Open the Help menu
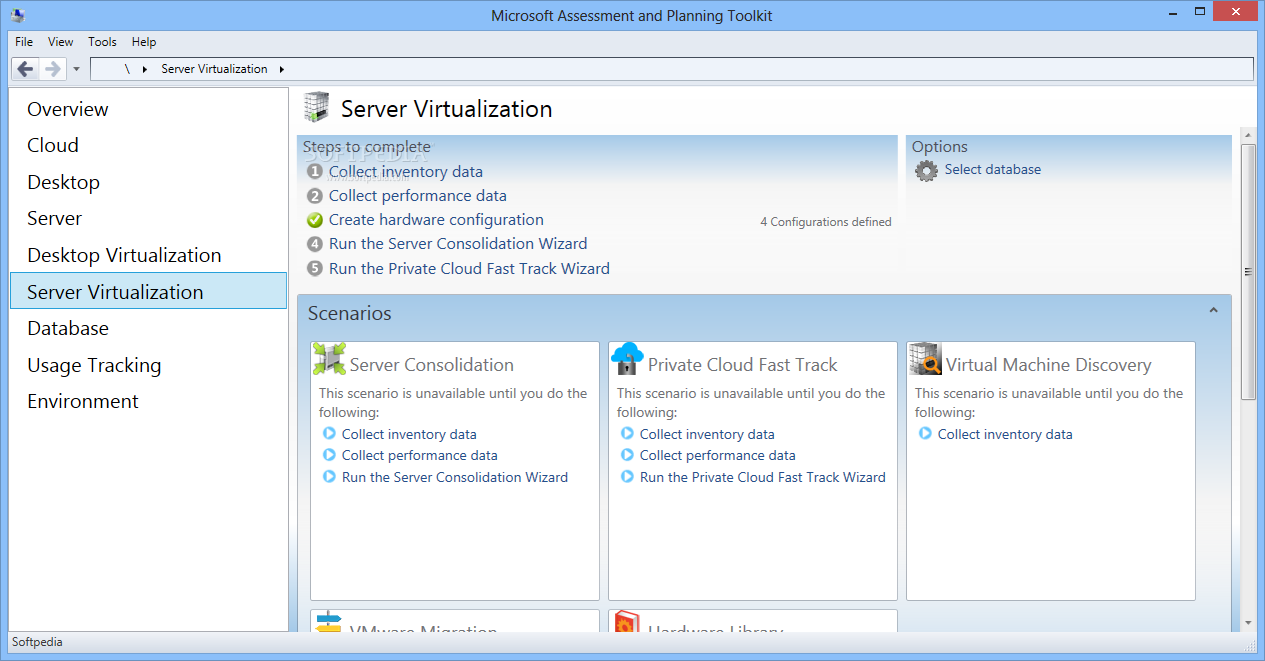The height and width of the screenshot is (661, 1265). coord(144,42)
